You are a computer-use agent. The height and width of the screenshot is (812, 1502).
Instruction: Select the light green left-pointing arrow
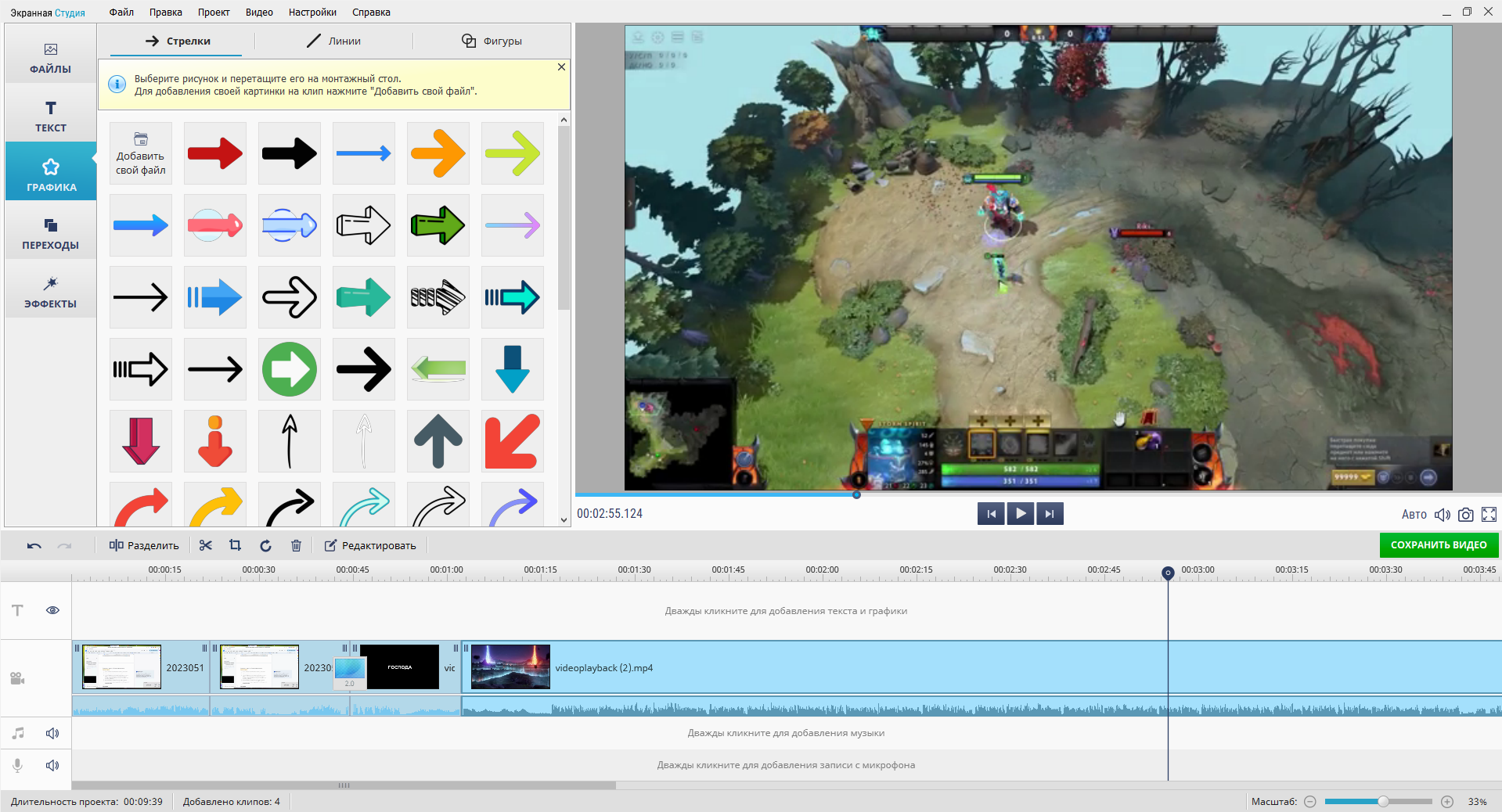tap(438, 369)
